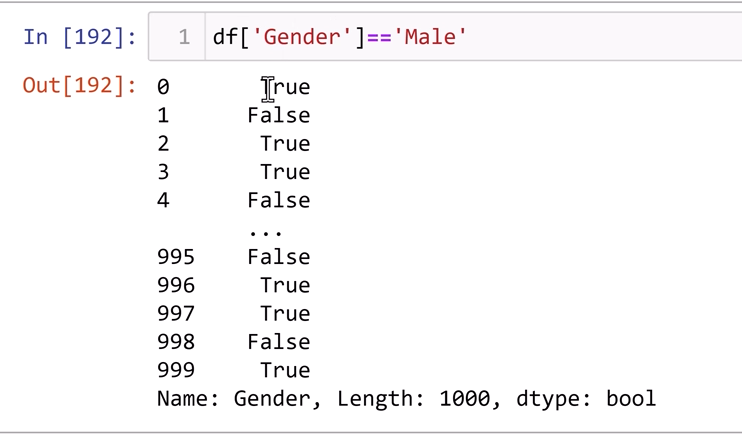Click the In [192] input prompt
Viewport: 742px width, 436px height.
coord(79,37)
